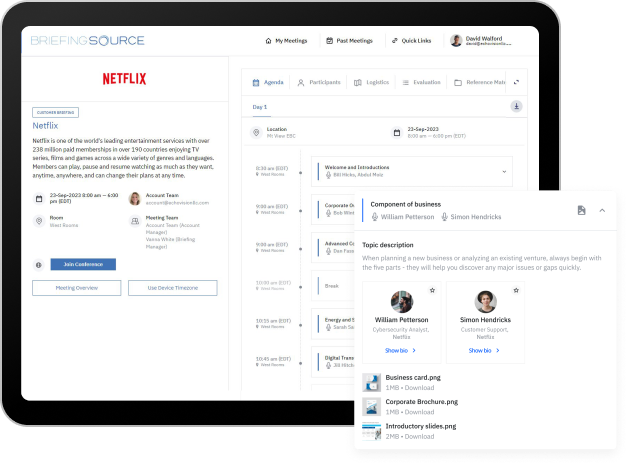
Task: Open the Corporate session starting 9:00 am
Action: pyautogui.click(x=334, y=209)
